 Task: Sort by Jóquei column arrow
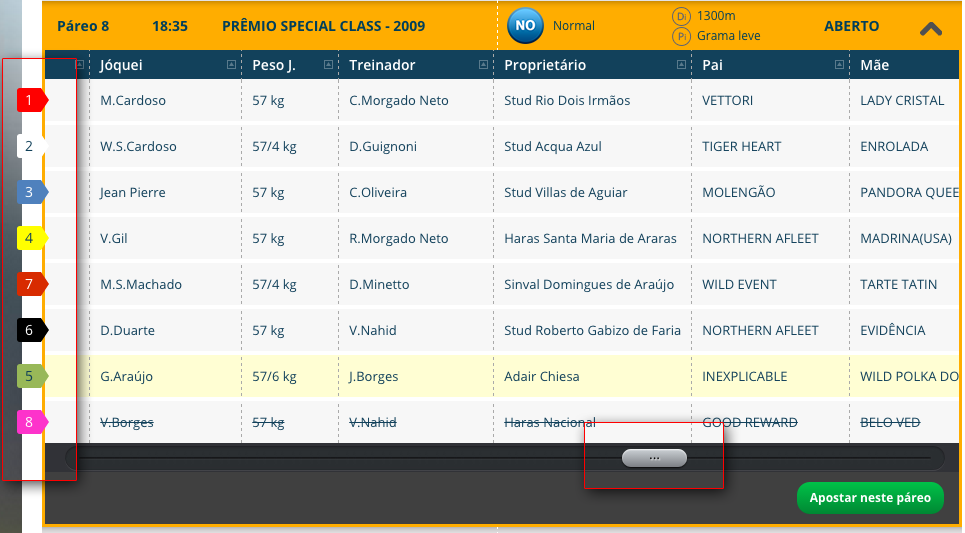click(231, 65)
